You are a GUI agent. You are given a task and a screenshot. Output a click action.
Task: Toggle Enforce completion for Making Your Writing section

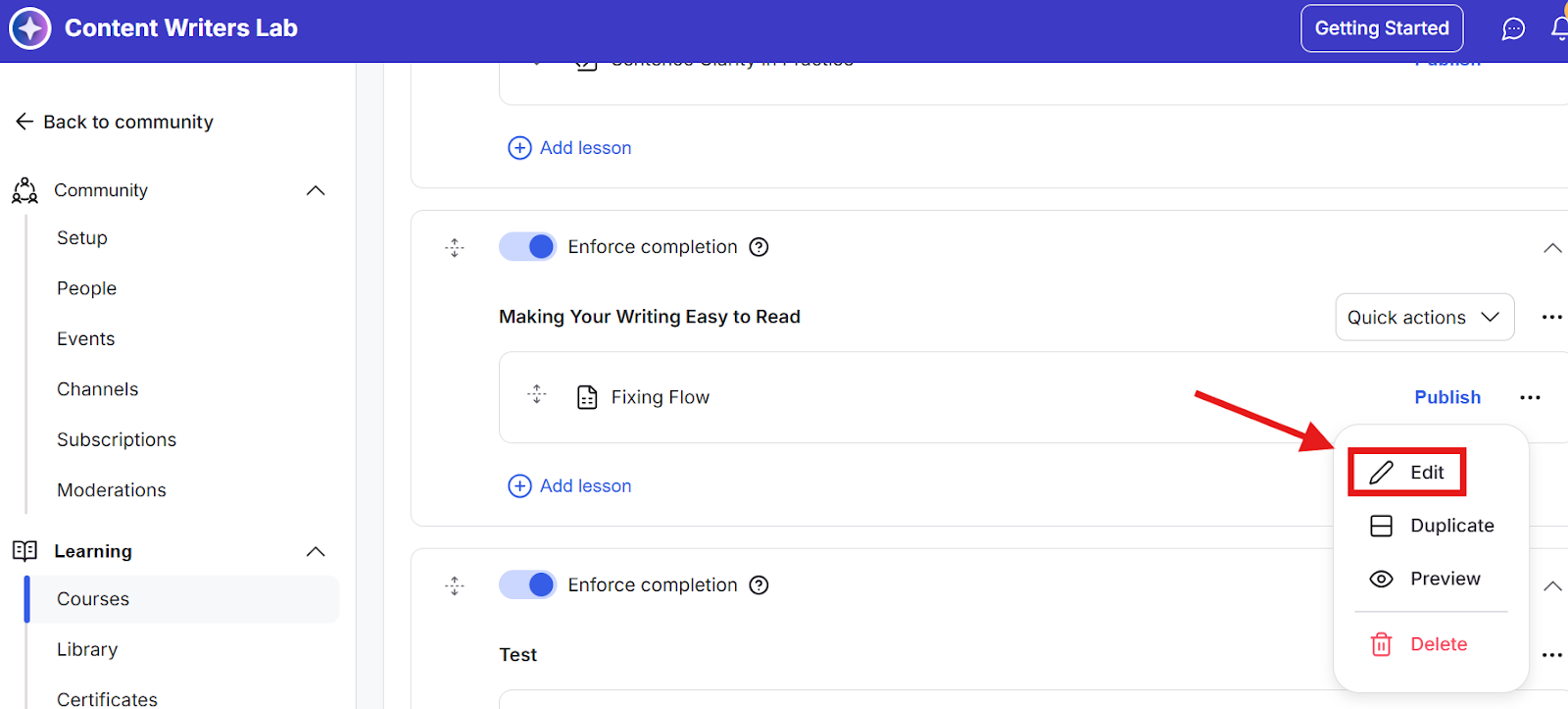[x=527, y=247]
